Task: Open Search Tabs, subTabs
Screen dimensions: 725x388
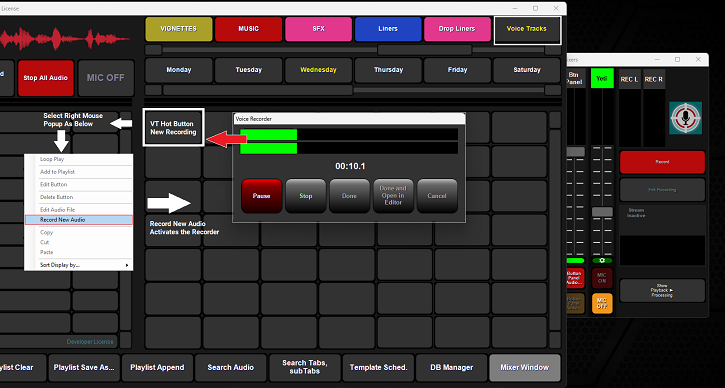Action: (304, 368)
